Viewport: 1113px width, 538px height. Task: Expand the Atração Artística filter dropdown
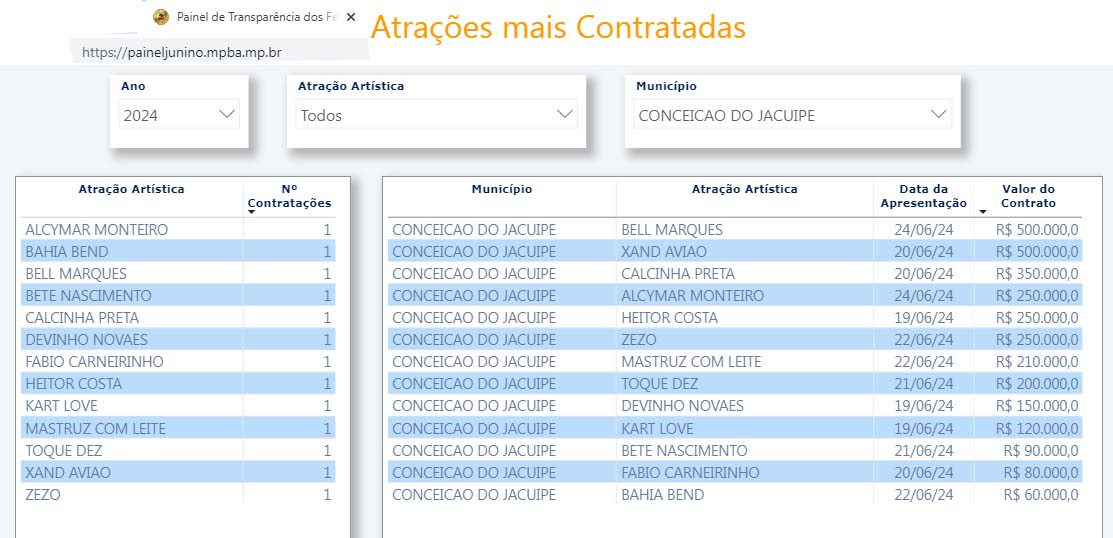click(x=436, y=115)
